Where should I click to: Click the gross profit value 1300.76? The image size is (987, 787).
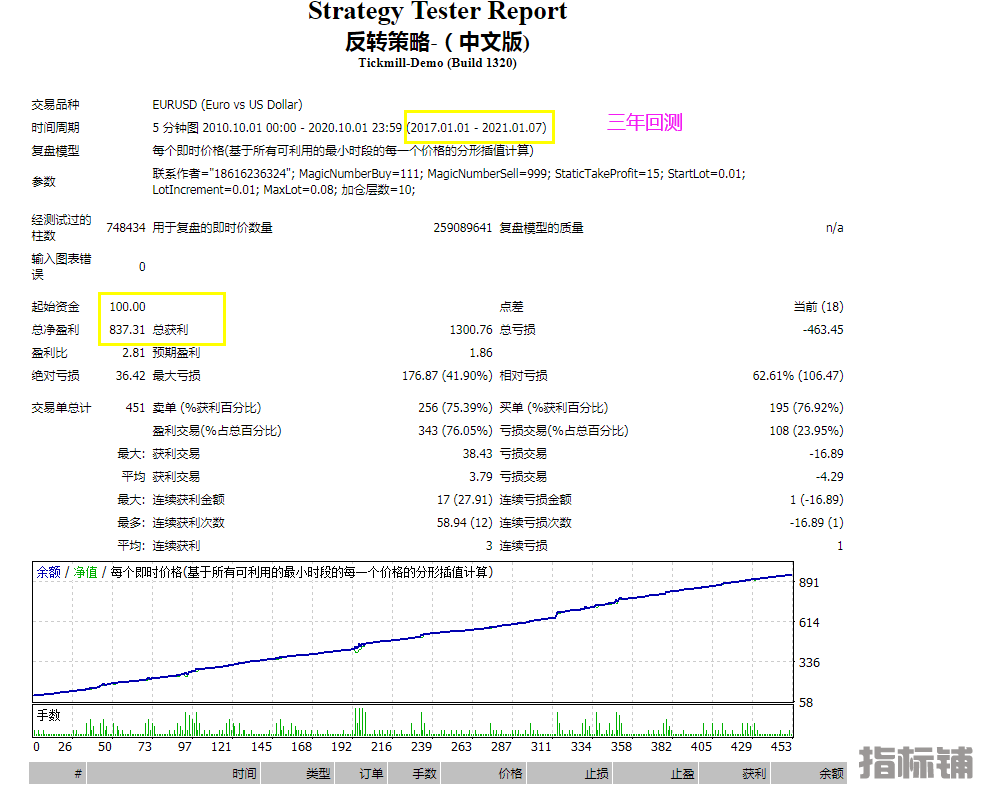click(471, 330)
